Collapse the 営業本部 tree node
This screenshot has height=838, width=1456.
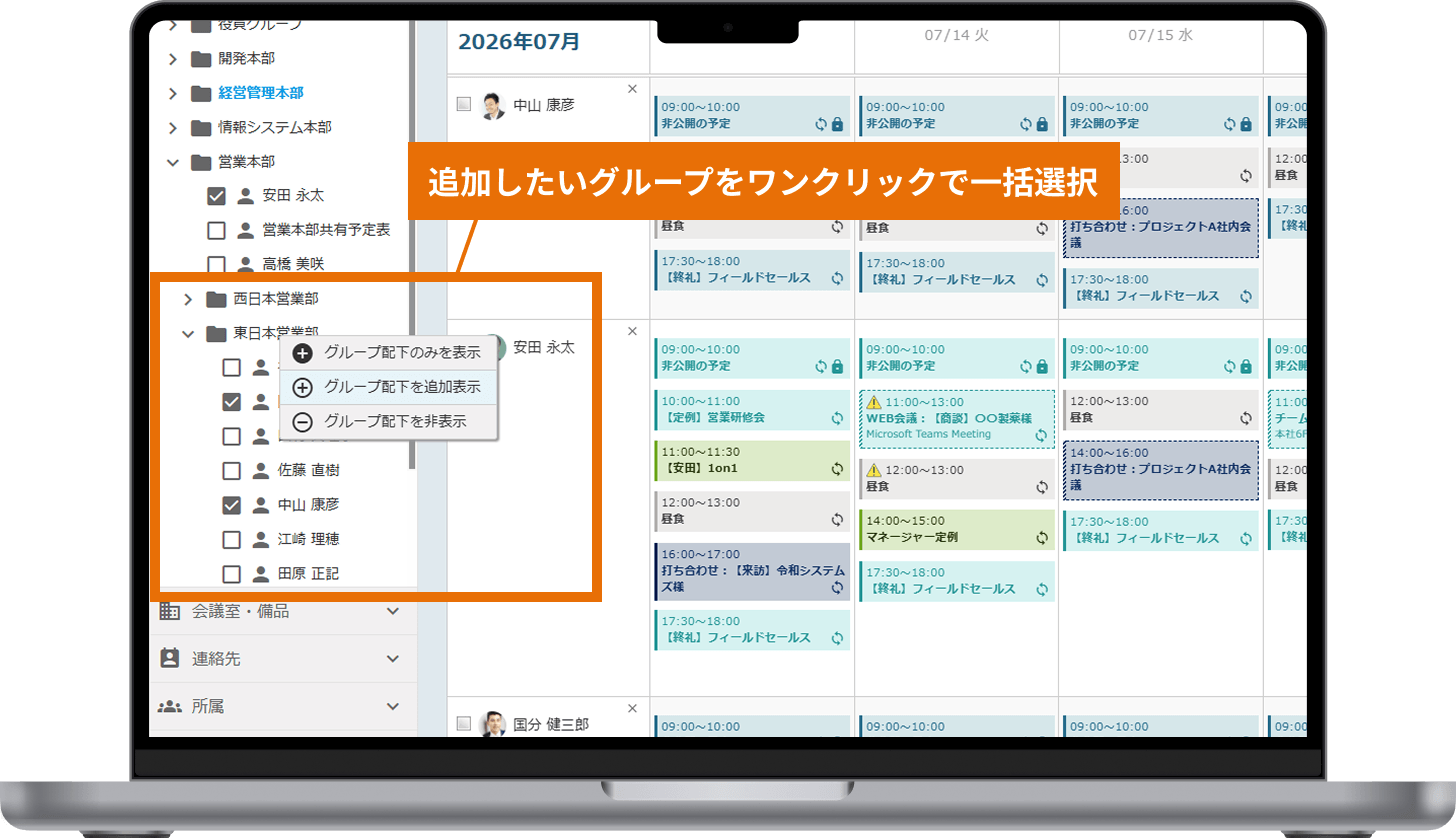[x=172, y=161]
